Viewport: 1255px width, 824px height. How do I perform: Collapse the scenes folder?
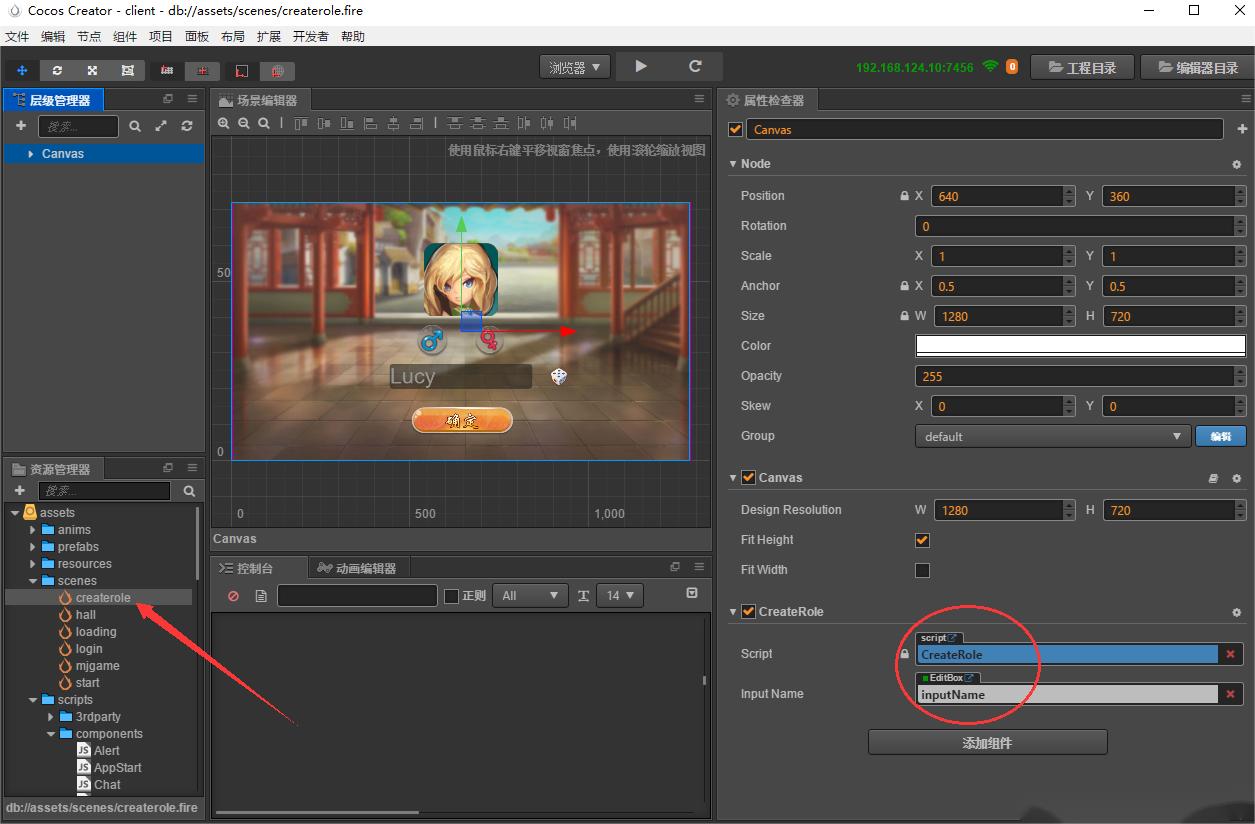(x=33, y=581)
